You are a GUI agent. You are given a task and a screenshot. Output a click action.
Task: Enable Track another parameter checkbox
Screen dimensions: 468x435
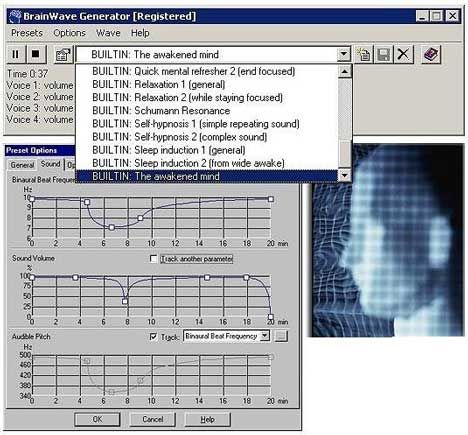pyautogui.click(x=153, y=259)
